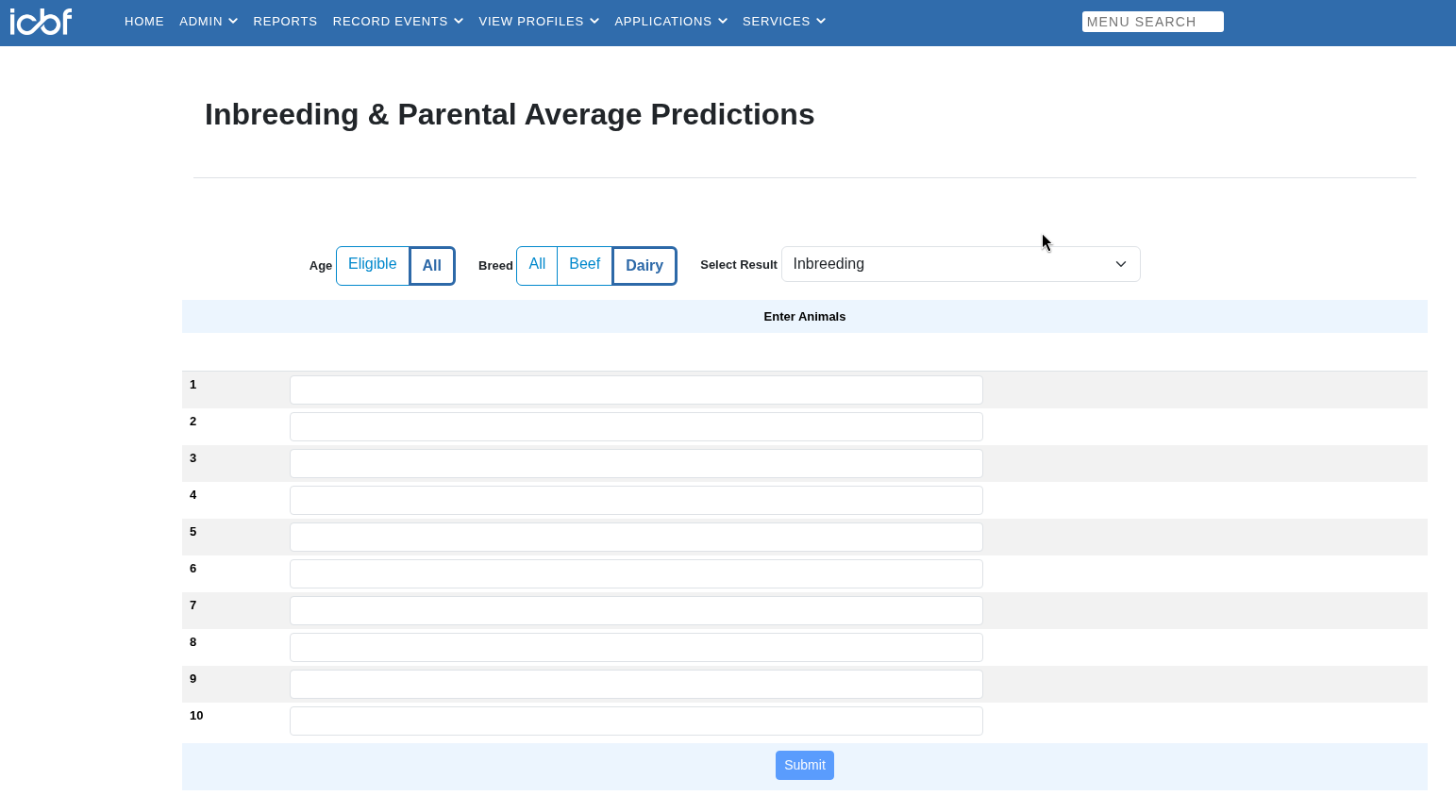Expand the View Profiles menu
Viewport: 1456px width, 812px height.
tap(539, 21)
